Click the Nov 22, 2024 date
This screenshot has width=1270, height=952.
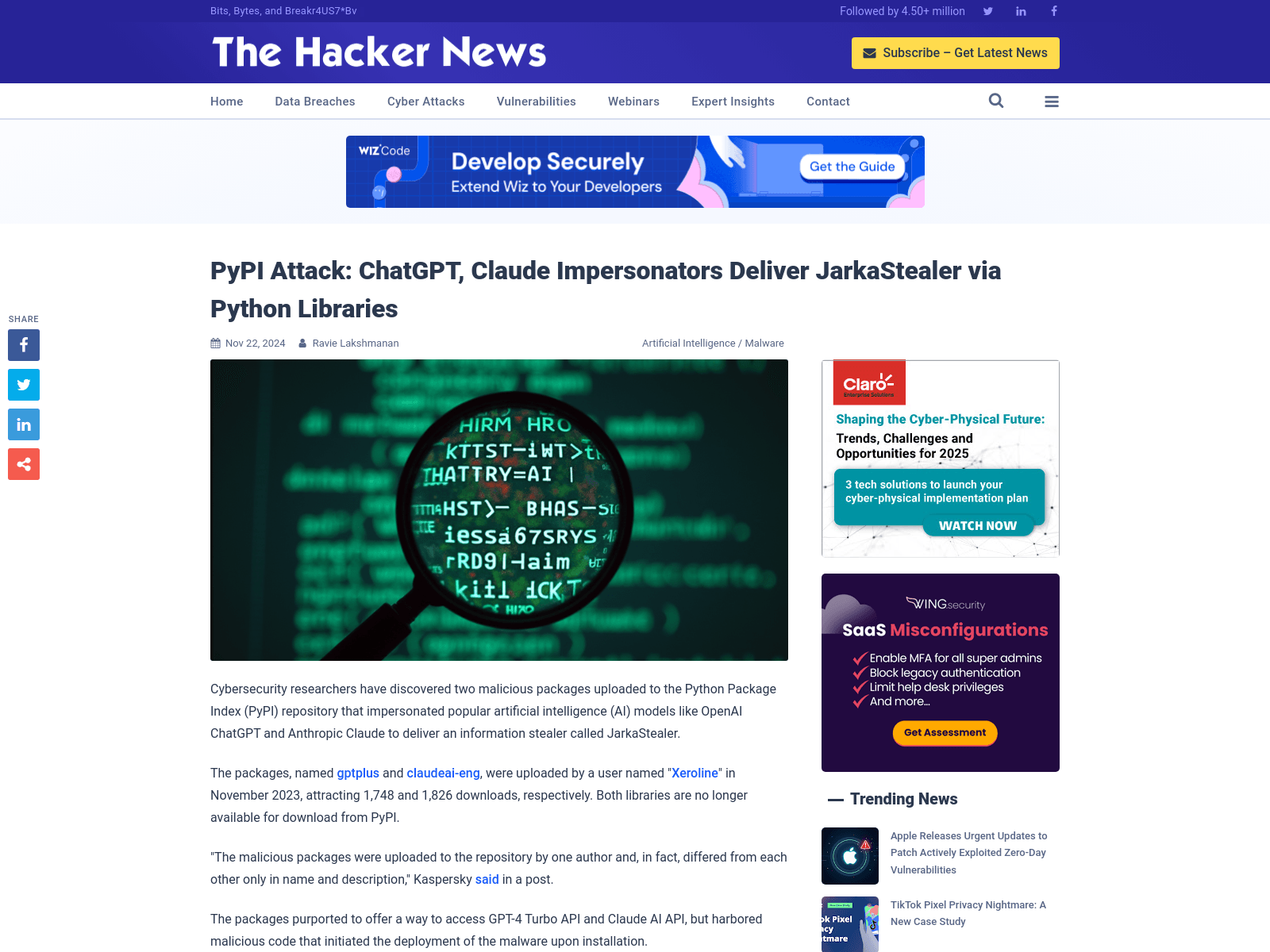pos(255,344)
